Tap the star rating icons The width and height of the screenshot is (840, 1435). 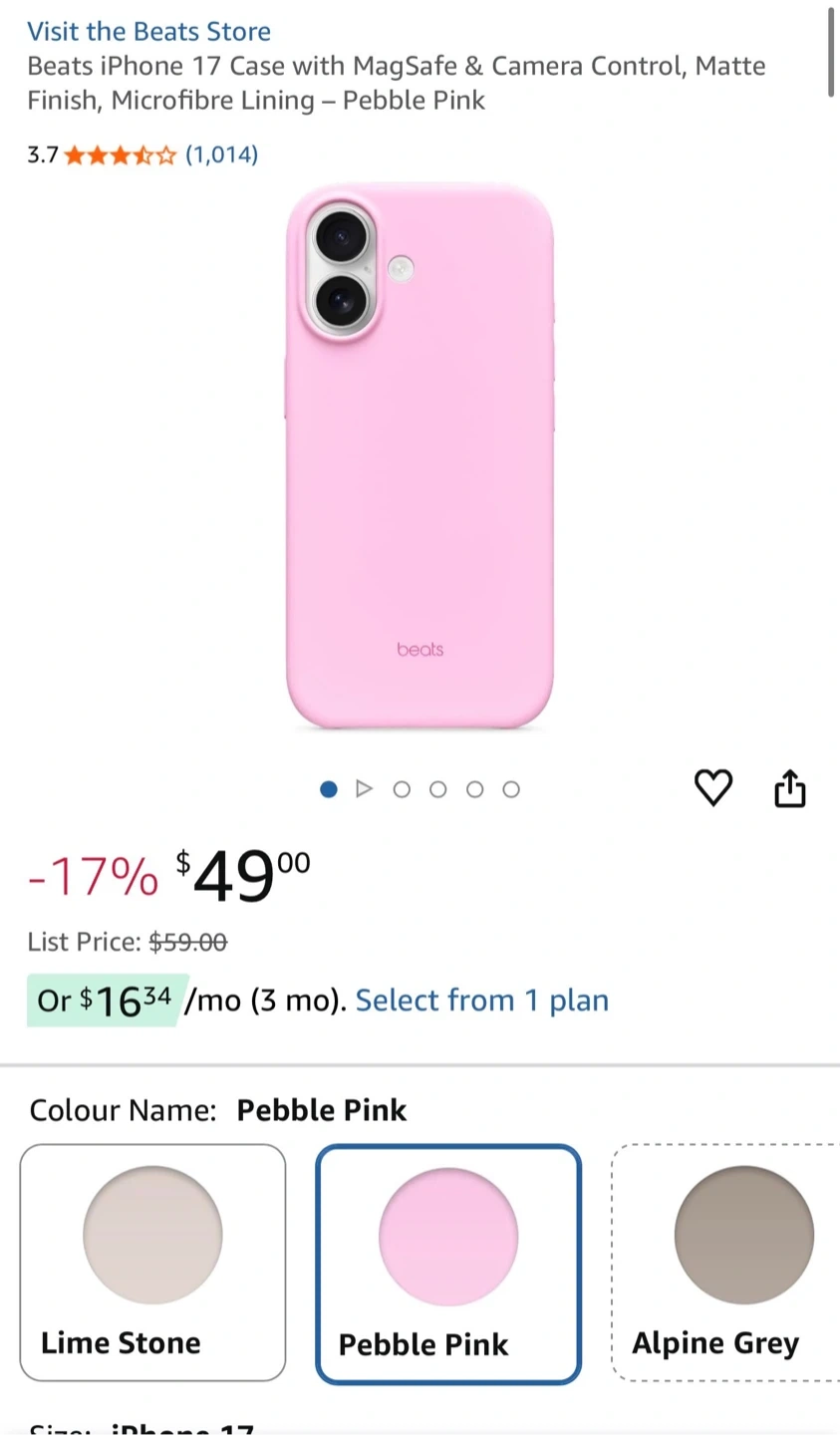(x=120, y=154)
